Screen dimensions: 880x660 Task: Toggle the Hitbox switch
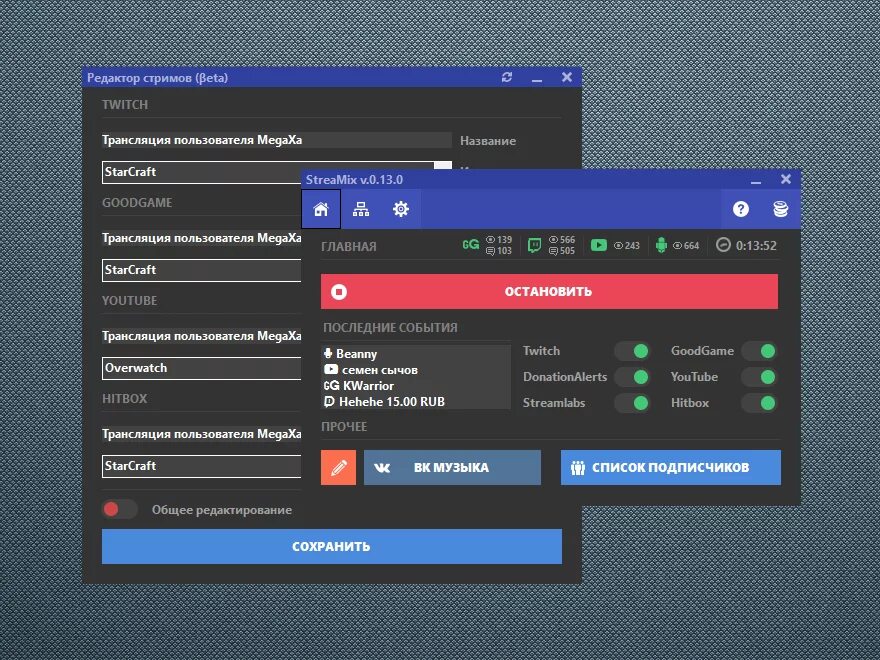[759, 403]
